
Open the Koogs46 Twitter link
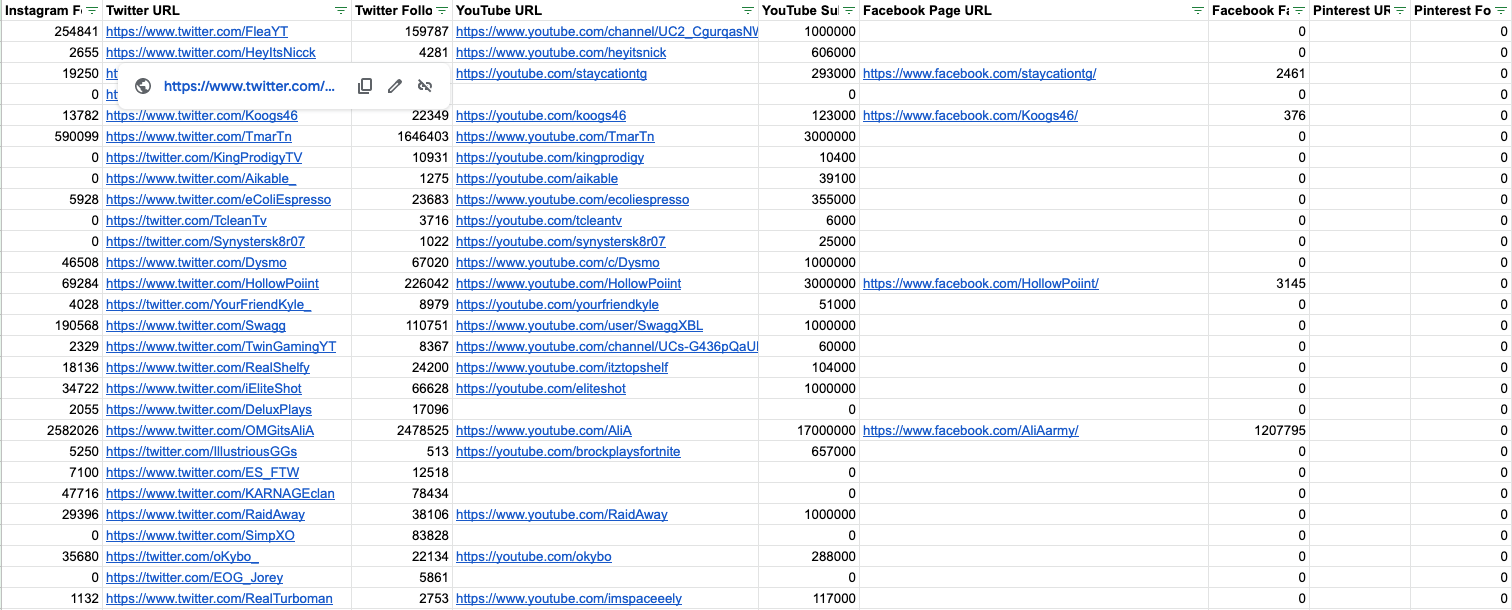point(202,115)
